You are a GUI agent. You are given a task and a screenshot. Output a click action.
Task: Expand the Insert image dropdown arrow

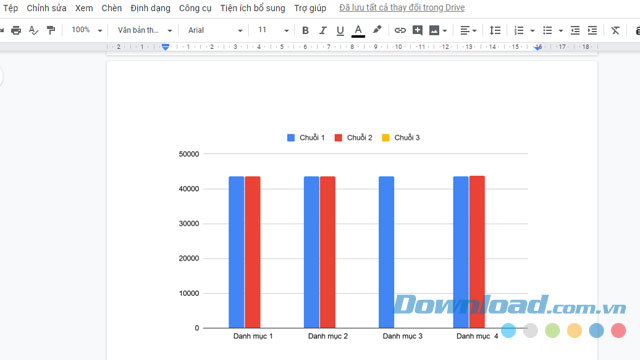pyautogui.click(x=445, y=31)
